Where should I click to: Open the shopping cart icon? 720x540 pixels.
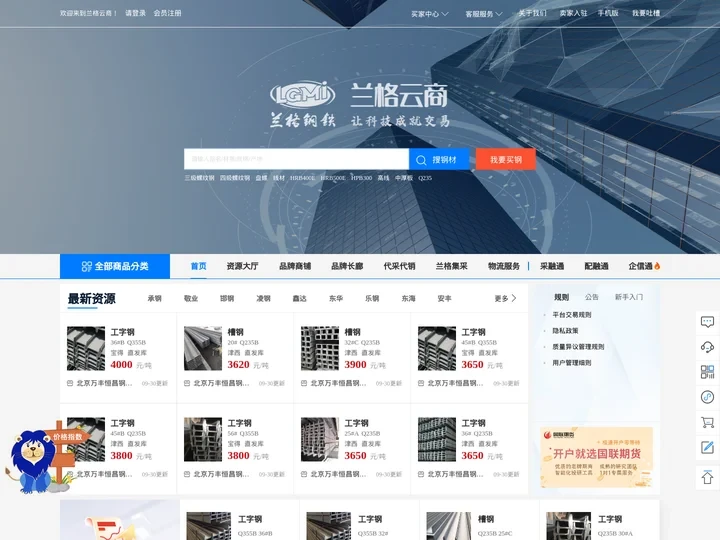click(x=707, y=422)
